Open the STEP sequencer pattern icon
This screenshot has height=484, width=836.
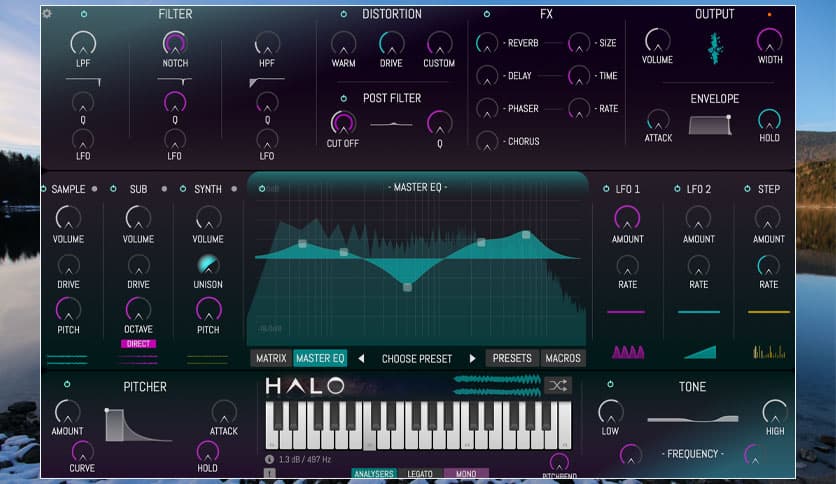point(769,352)
